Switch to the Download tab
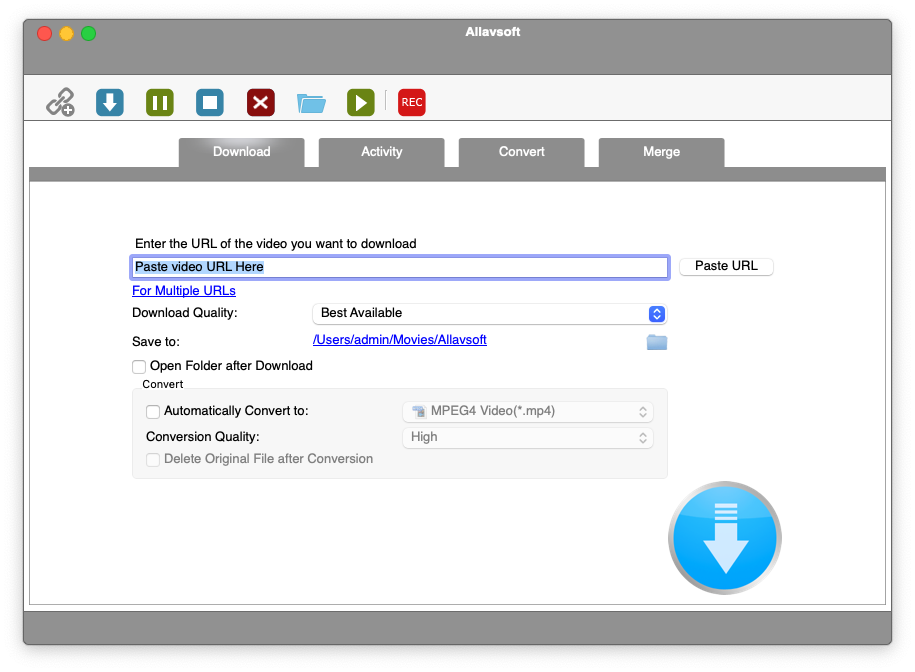 [242, 152]
